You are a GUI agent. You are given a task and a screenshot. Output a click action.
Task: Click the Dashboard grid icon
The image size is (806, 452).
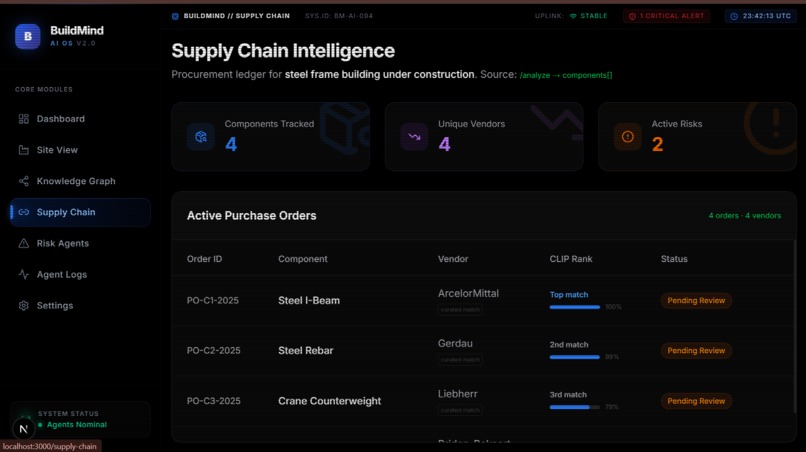(x=24, y=119)
